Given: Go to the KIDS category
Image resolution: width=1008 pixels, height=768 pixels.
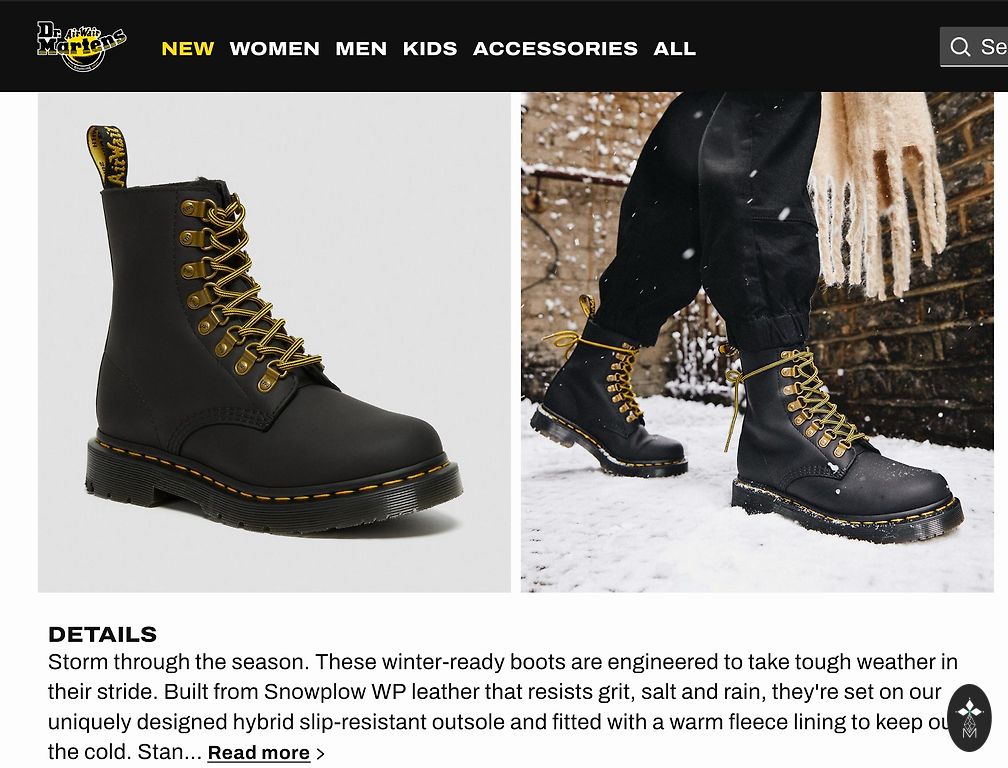Looking at the screenshot, I should (430, 48).
